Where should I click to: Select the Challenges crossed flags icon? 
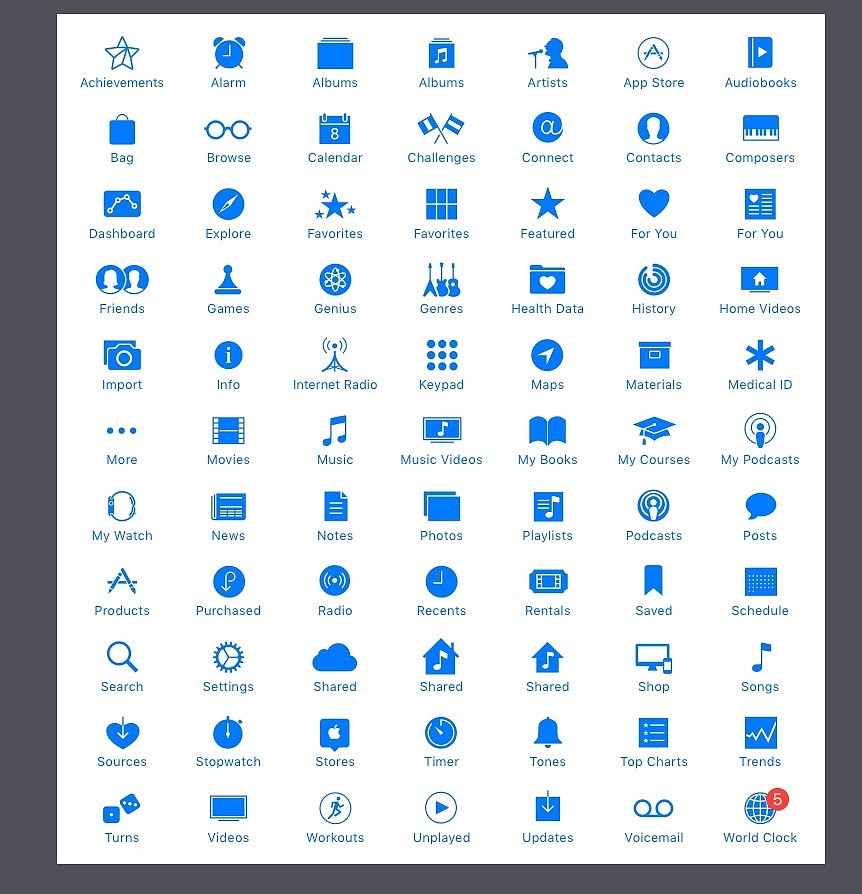click(441, 128)
